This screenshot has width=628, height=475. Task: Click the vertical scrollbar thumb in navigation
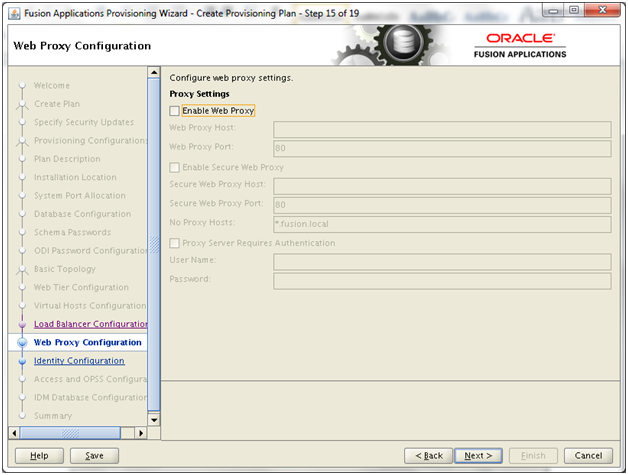click(x=154, y=244)
